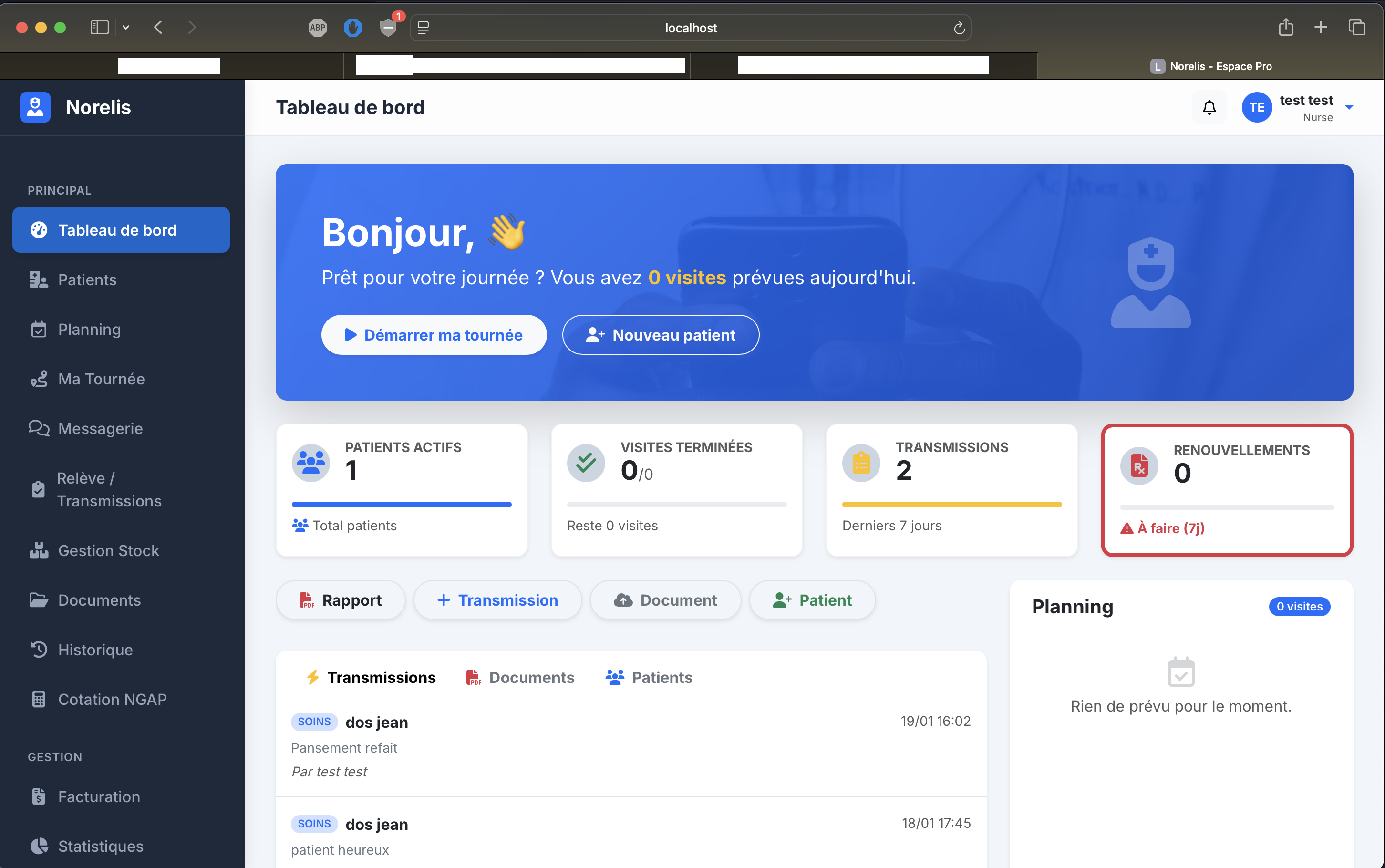The height and width of the screenshot is (868, 1385).
Task: Switch to the Patients tab
Action: coord(649,677)
